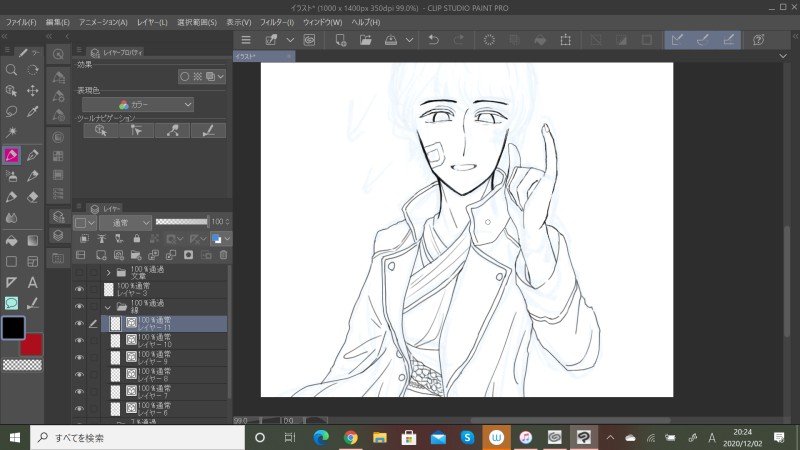Show the 文章 folder by its visibility box
The image size is (800, 450).
pyautogui.click(x=79, y=272)
